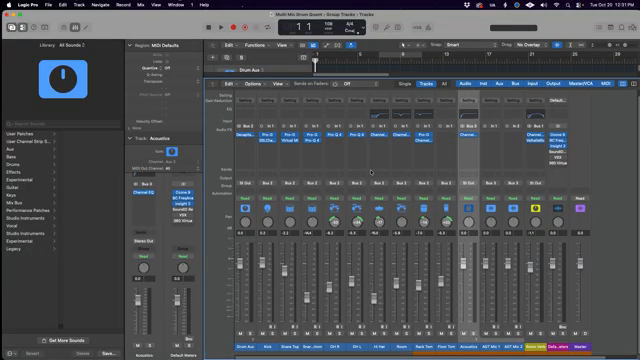Open the mixer Edit menu

(231, 84)
